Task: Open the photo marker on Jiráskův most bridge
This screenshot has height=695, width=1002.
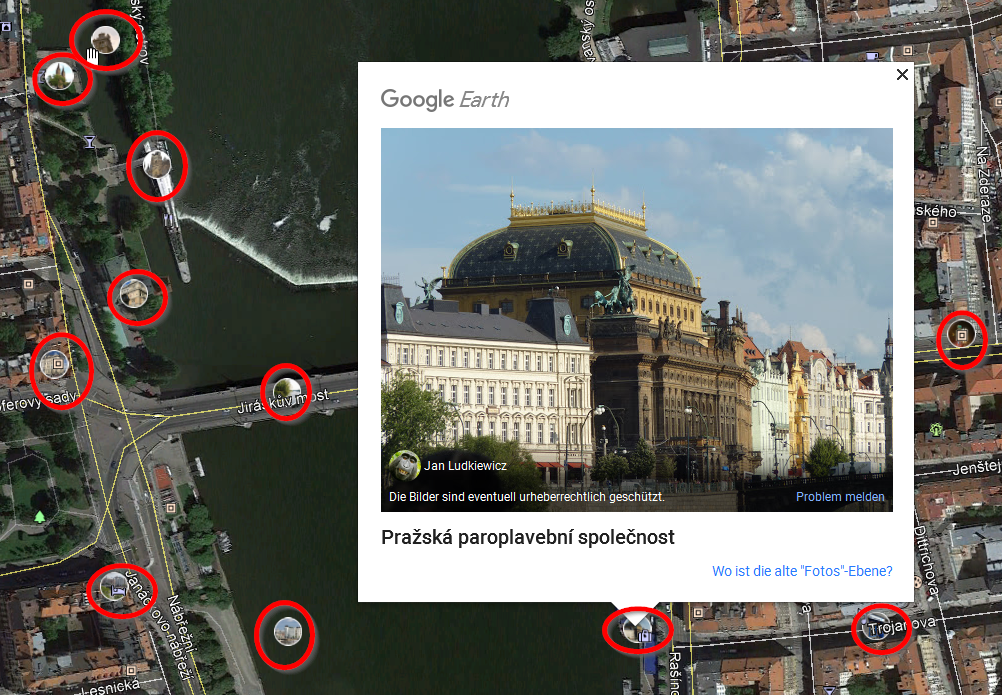Action: pyautogui.click(x=286, y=391)
